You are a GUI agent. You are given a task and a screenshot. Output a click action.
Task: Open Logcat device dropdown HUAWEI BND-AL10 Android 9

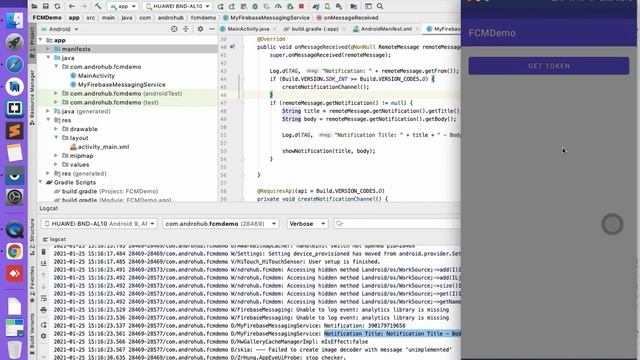pyautogui.click(x=99, y=224)
